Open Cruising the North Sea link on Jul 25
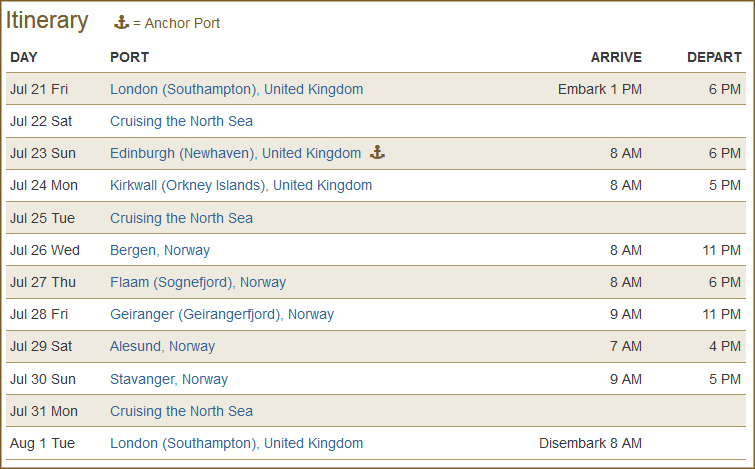Image resolution: width=755 pixels, height=469 pixels. tap(182, 218)
